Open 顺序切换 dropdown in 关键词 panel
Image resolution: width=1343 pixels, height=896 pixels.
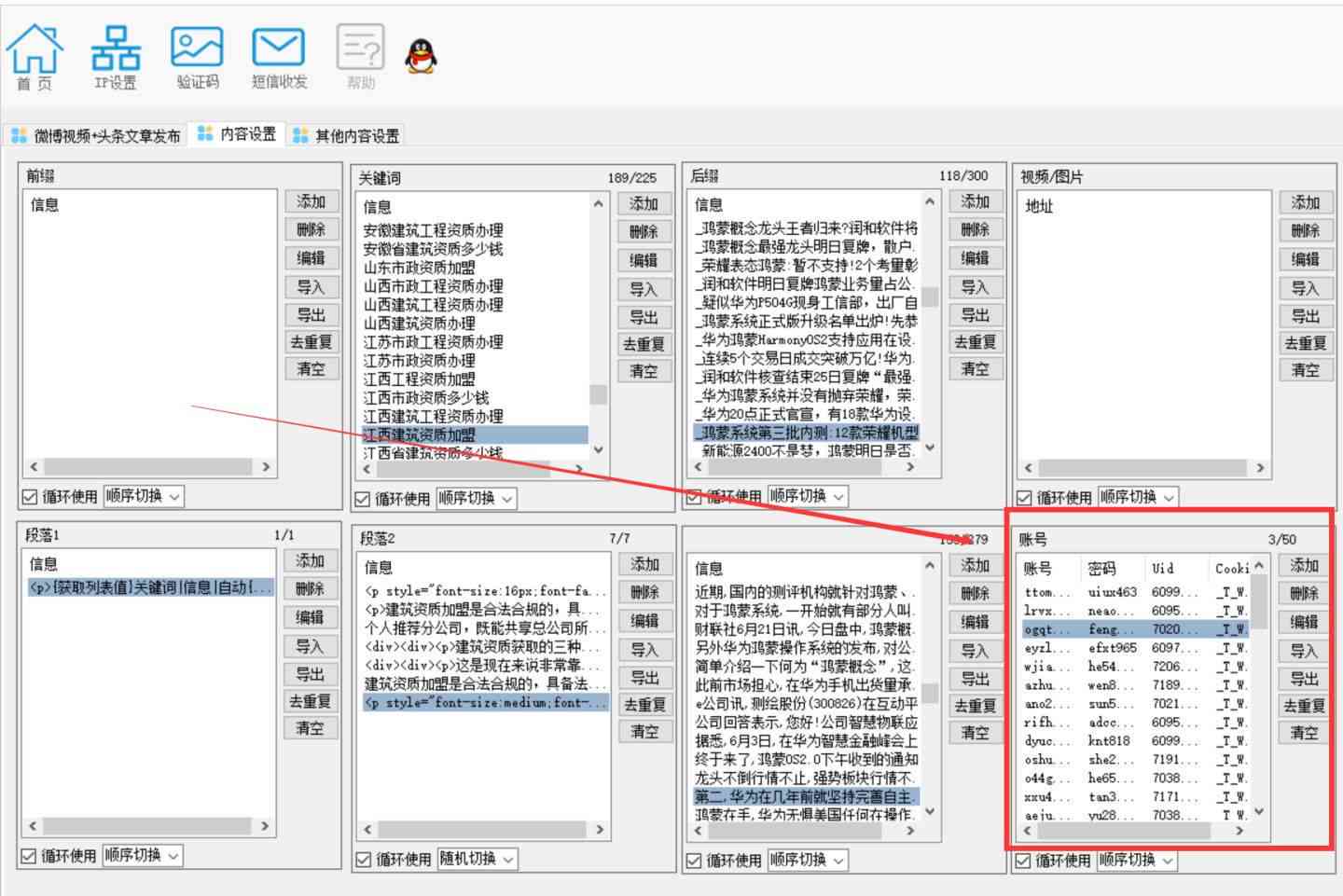[x=476, y=499]
